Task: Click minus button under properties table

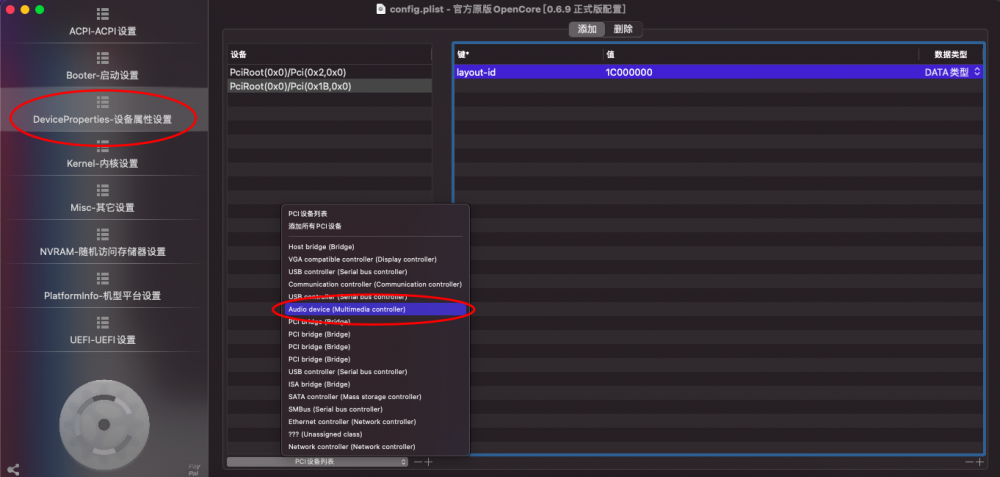Action: 969,462
